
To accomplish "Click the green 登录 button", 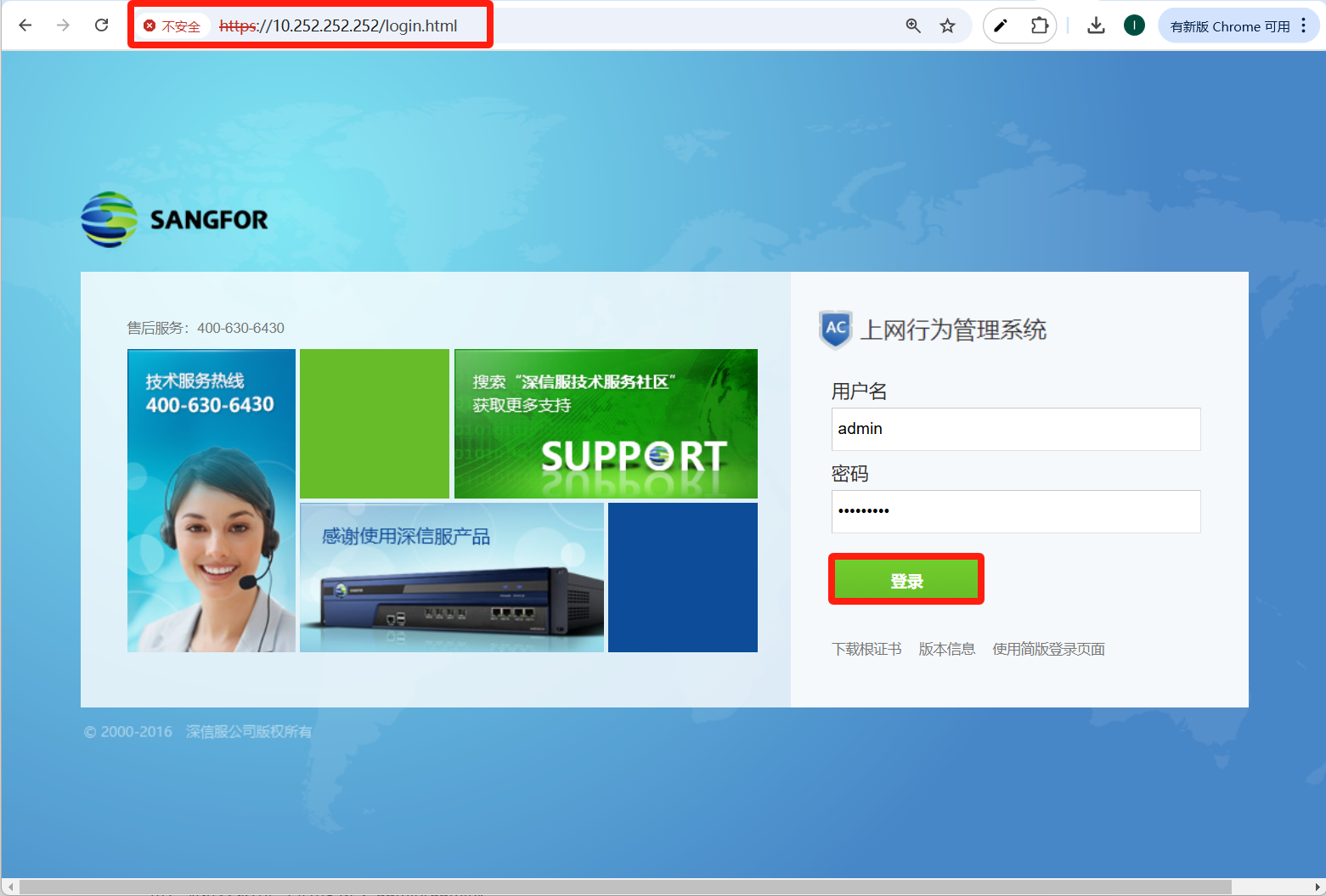I will pos(906,580).
